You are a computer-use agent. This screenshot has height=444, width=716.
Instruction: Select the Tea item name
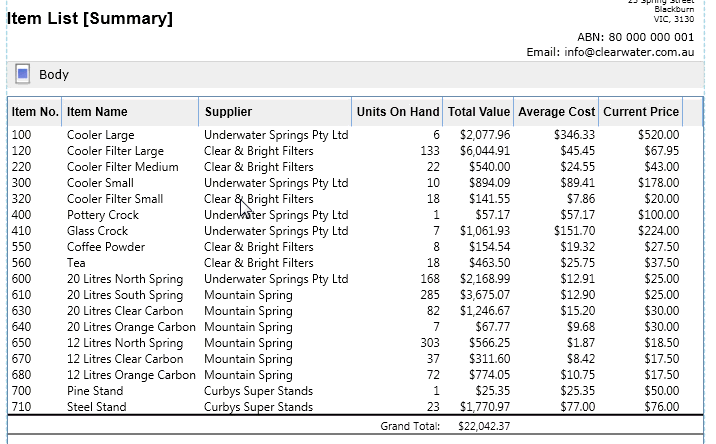(x=76, y=263)
